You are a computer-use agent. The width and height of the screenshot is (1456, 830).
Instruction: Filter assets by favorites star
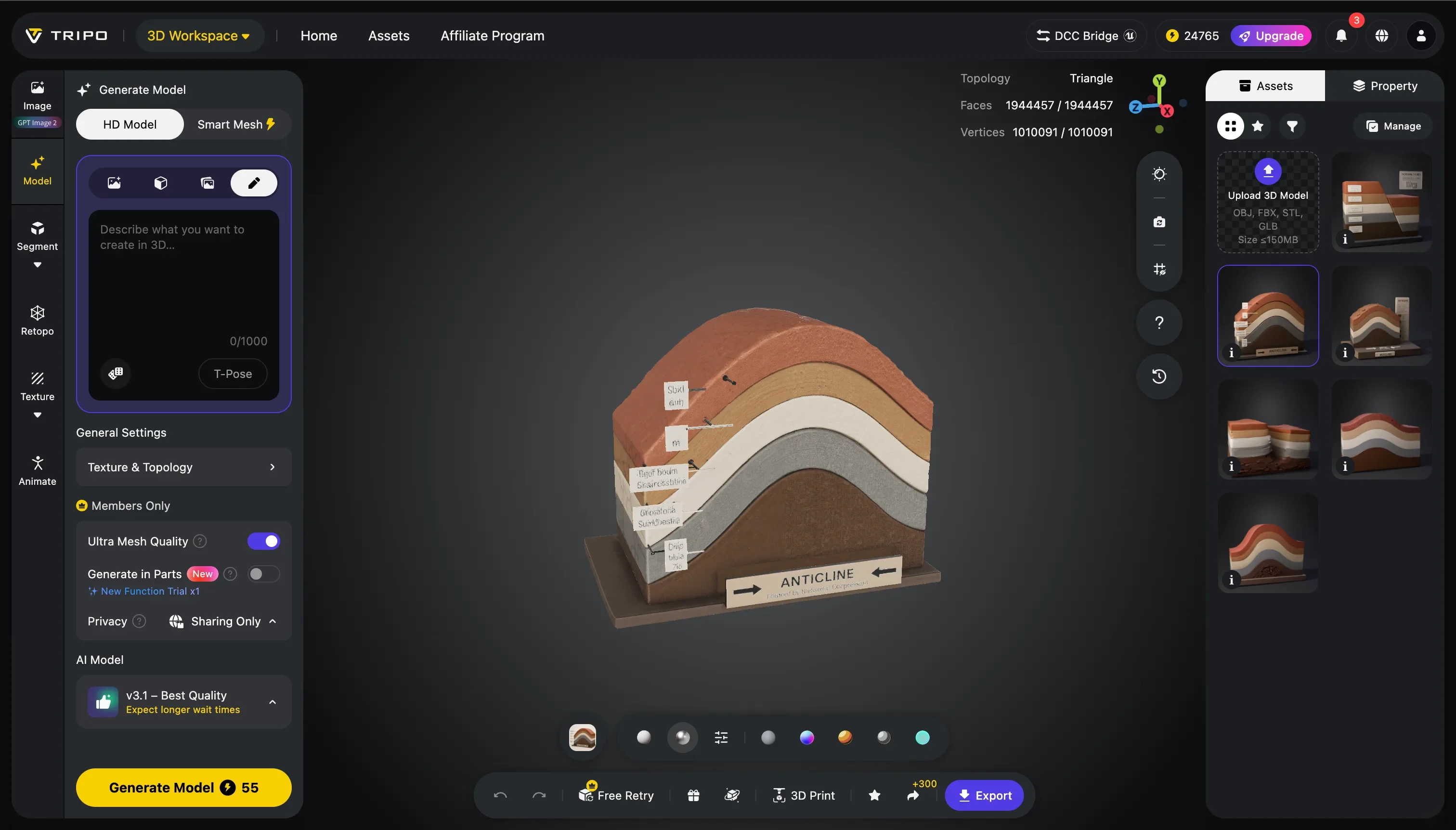tap(1258, 126)
